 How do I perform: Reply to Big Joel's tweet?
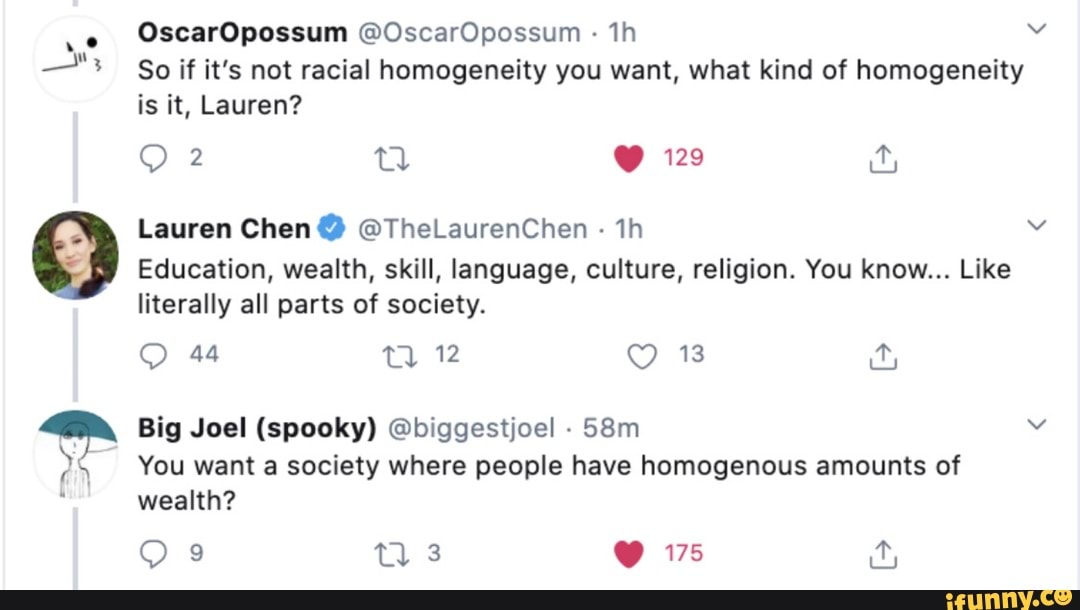151,553
